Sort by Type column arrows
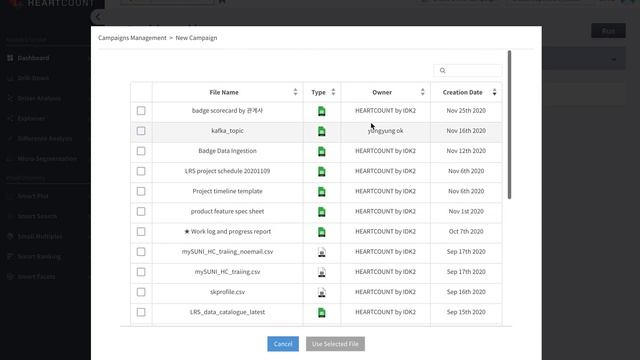Screen dimensions: 640x360 click(x=333, y=92)
